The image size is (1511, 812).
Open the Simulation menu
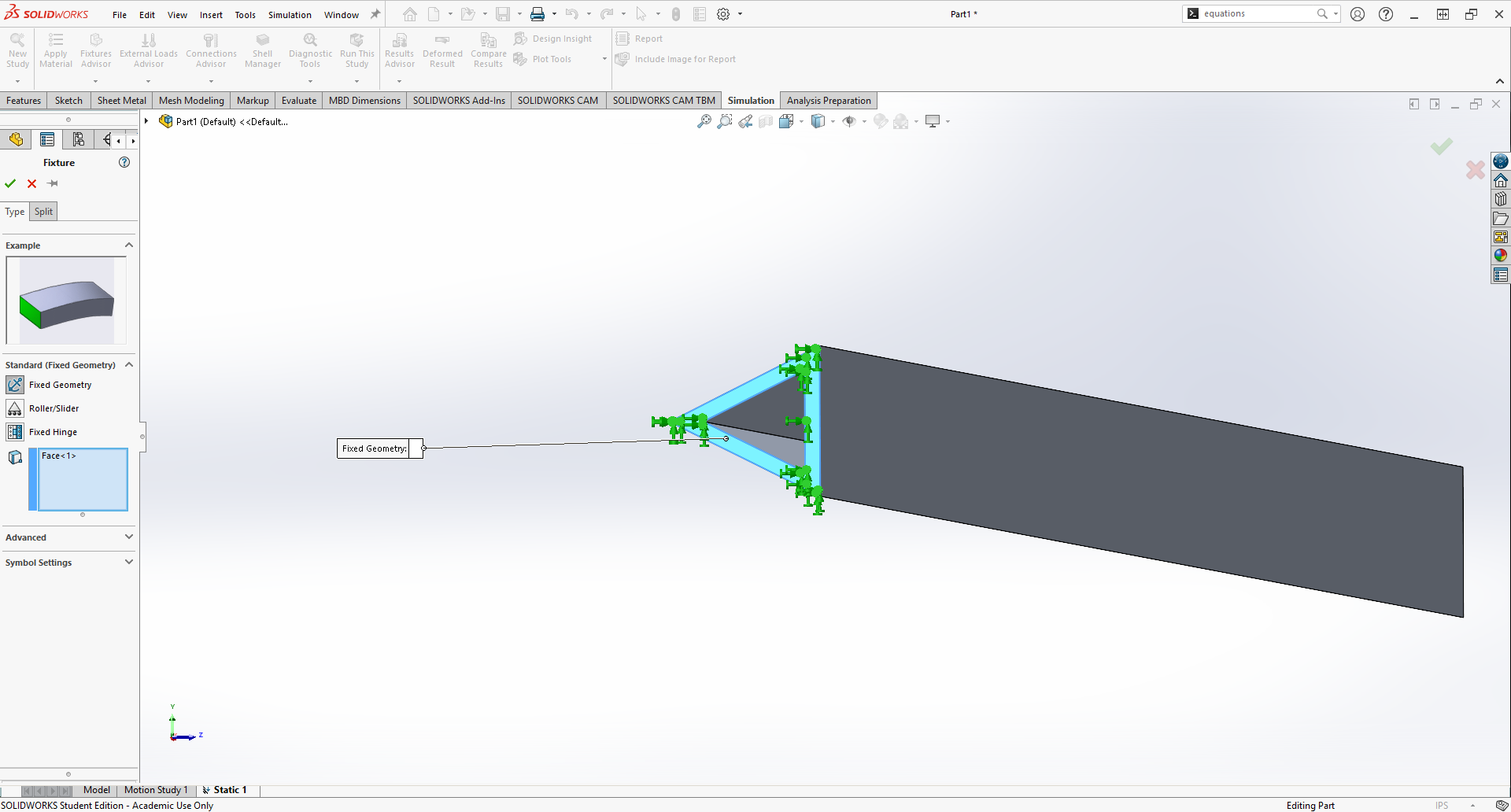(290, 15)
